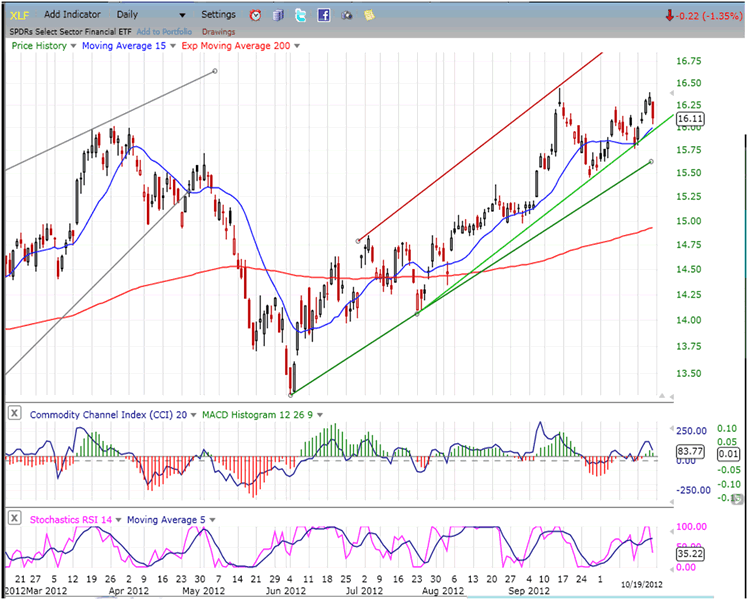747x600 pixels.
Task: Click the Add to Portfolio link
Action: click(x=164, y=32)
